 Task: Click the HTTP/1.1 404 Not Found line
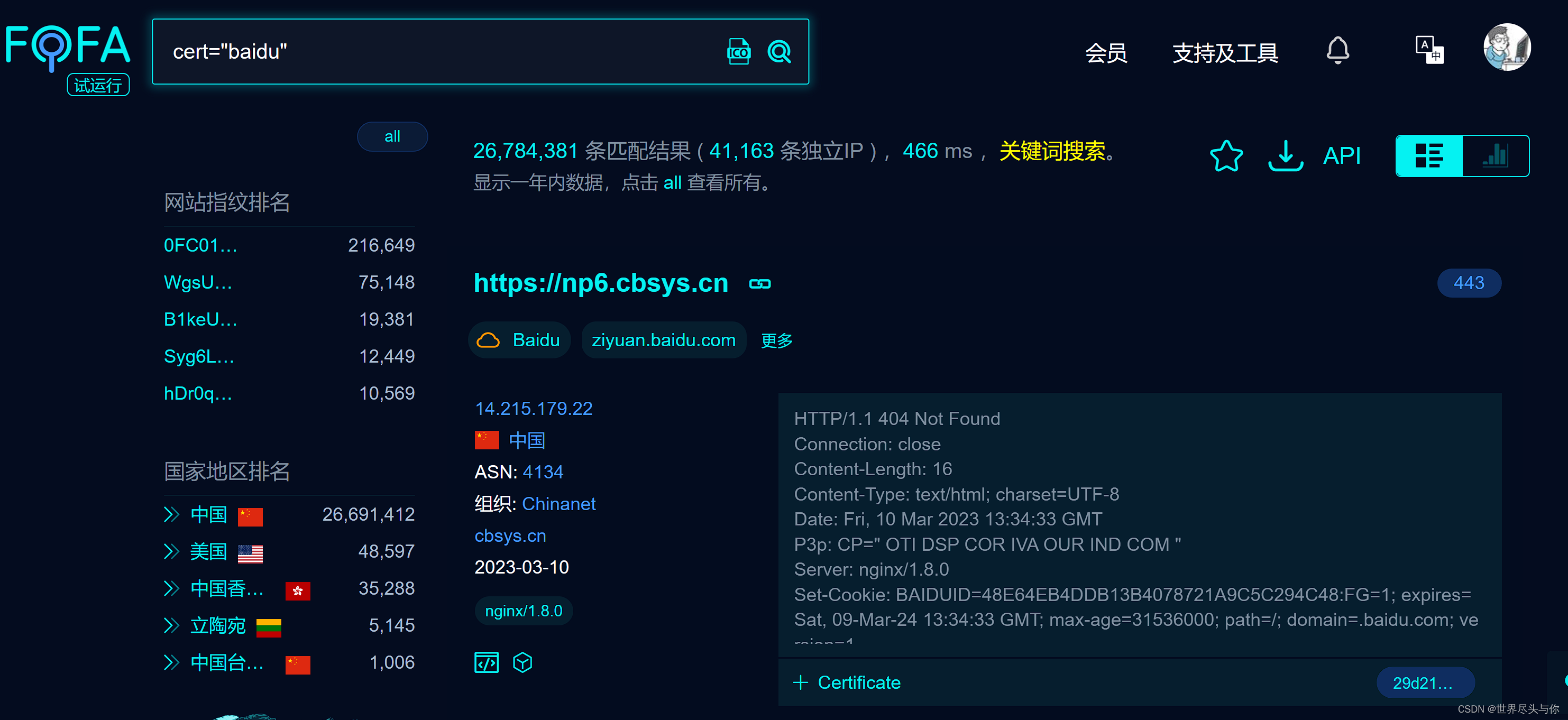[896, 419]
